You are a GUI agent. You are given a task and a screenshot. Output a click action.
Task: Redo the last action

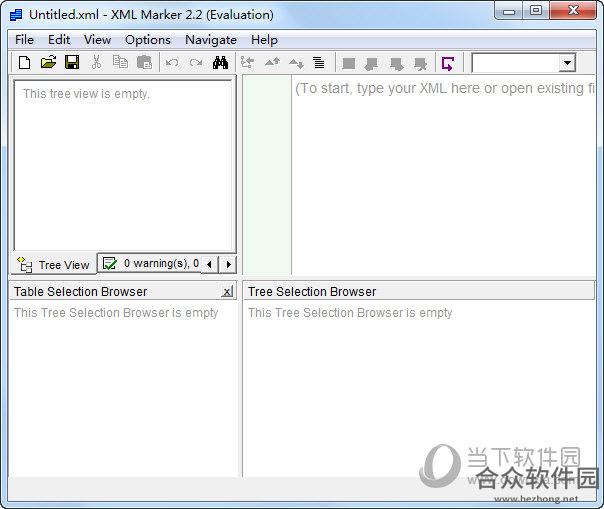point(196,62)
